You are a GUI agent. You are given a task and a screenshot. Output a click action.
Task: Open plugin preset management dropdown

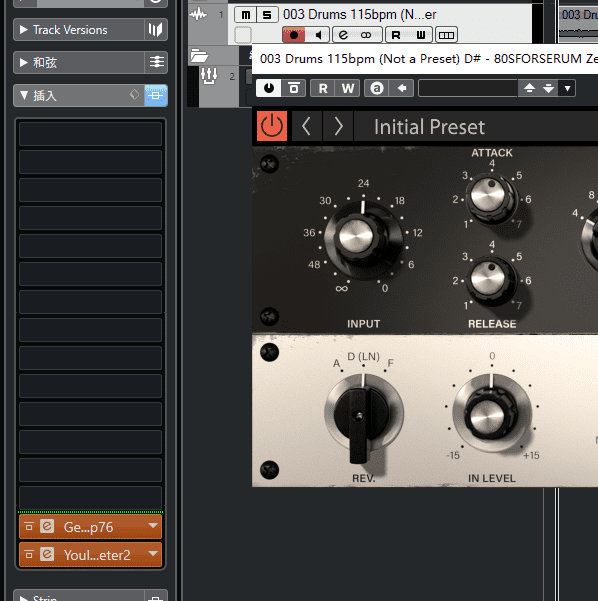pos(567,88)
